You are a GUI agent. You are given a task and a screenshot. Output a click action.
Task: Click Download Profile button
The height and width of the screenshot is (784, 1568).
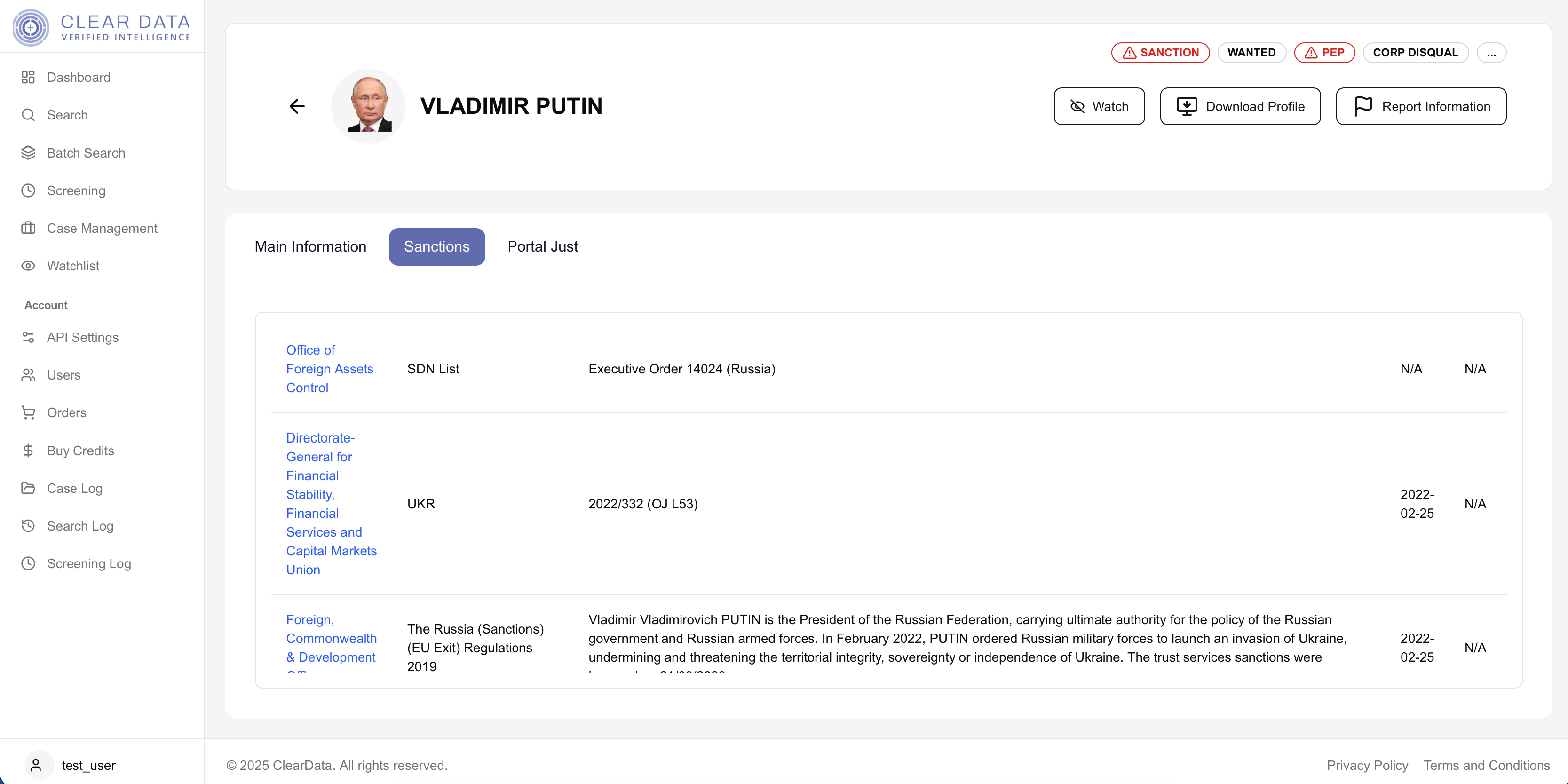[1240, 106]
